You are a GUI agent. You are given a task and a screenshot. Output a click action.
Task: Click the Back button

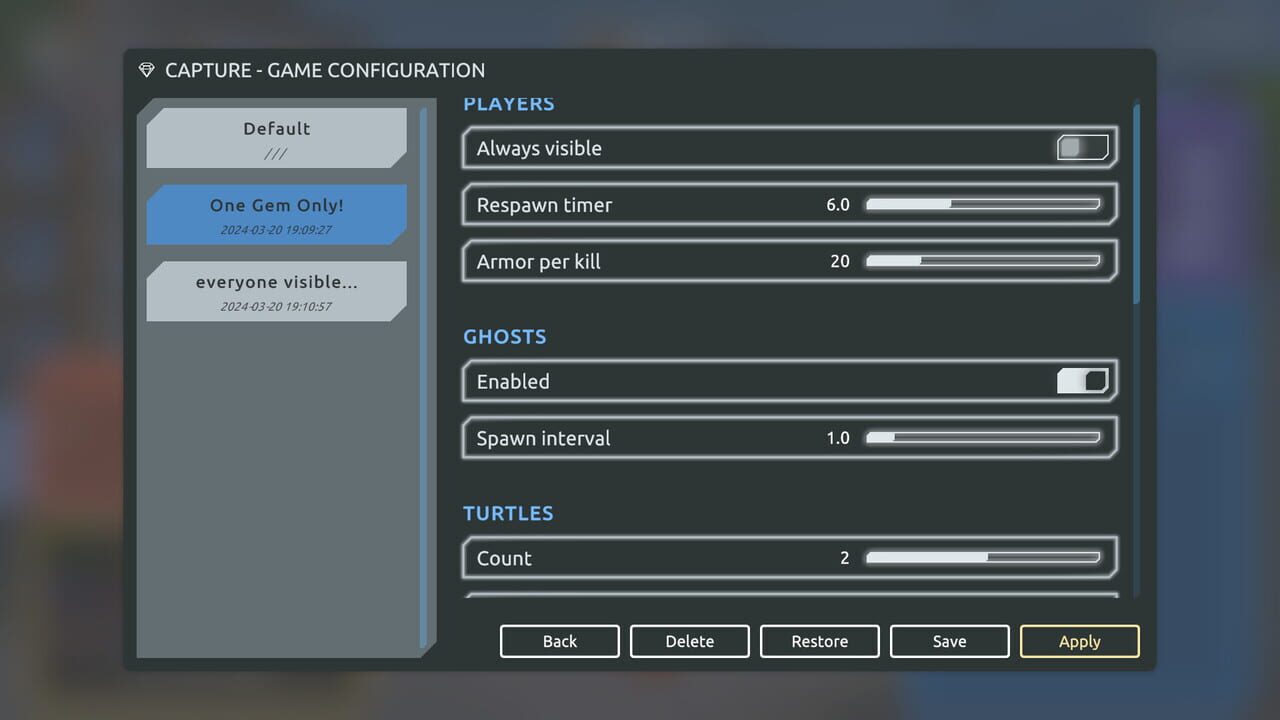[559, 641]
